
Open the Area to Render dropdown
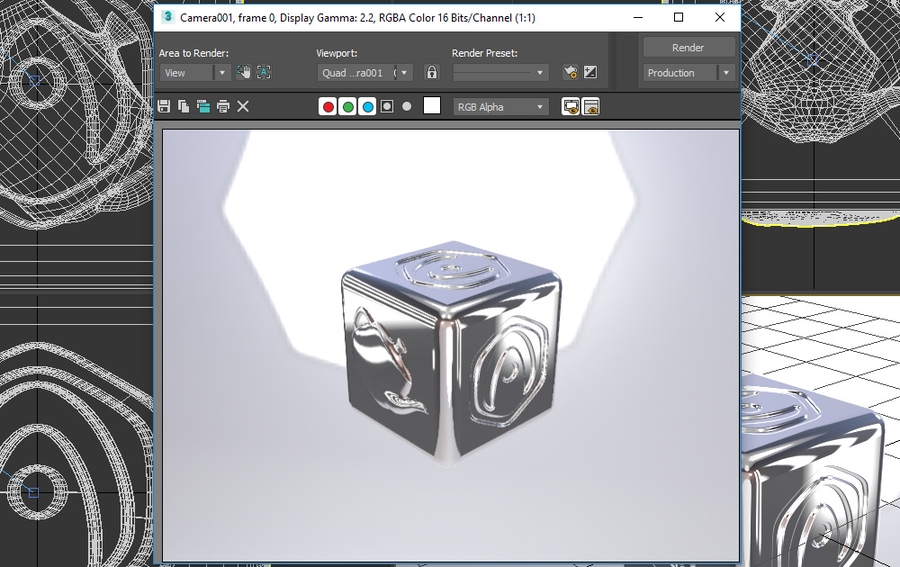196,73
